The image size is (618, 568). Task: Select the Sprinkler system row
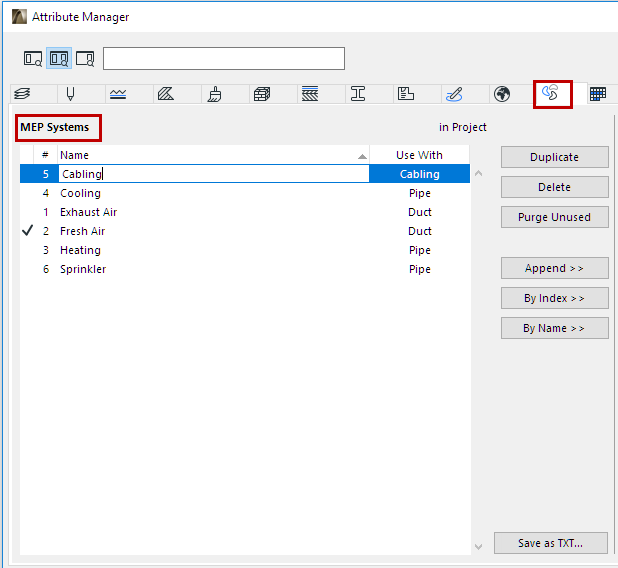point(245,269)
